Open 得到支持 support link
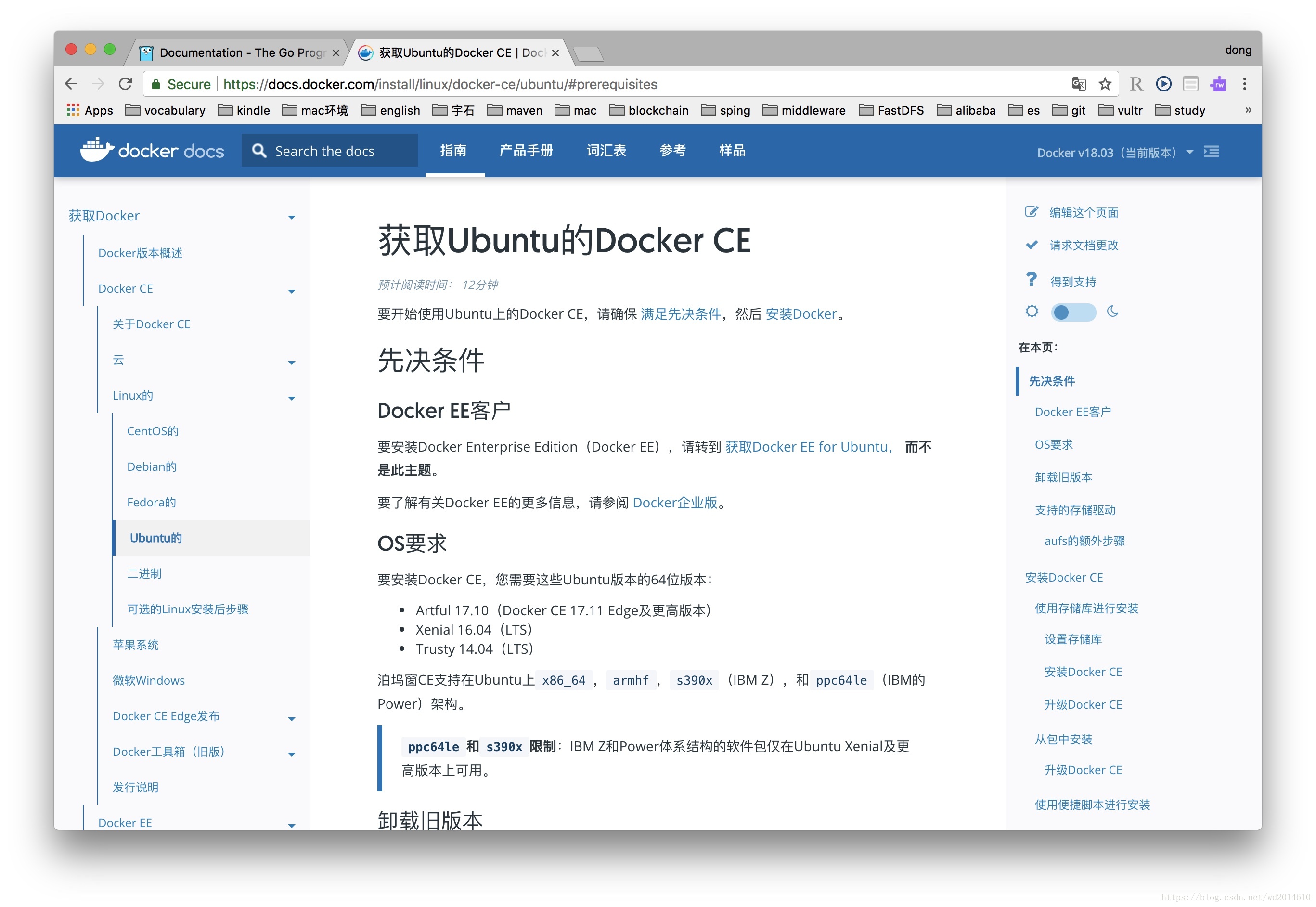Image resolution: width=1316 pixels, height=907 pixels. 1072,281
